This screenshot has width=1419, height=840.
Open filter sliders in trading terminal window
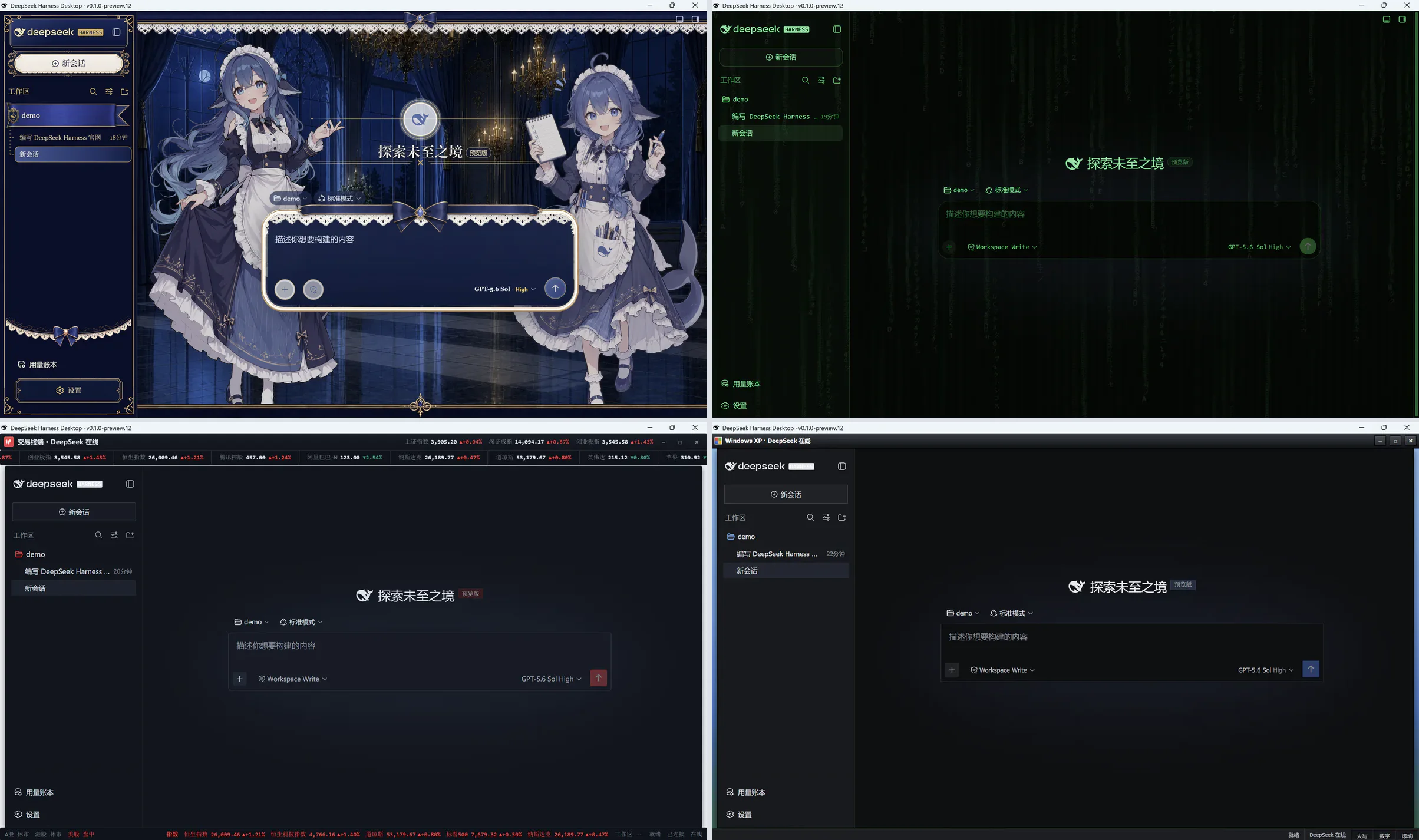(114, 535)
